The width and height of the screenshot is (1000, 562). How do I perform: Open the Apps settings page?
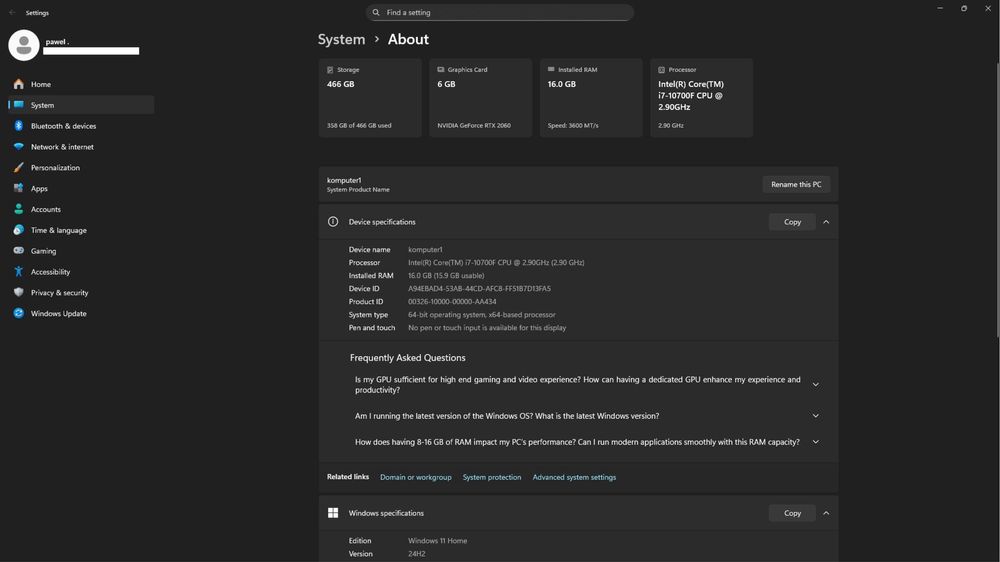point(81,188)
